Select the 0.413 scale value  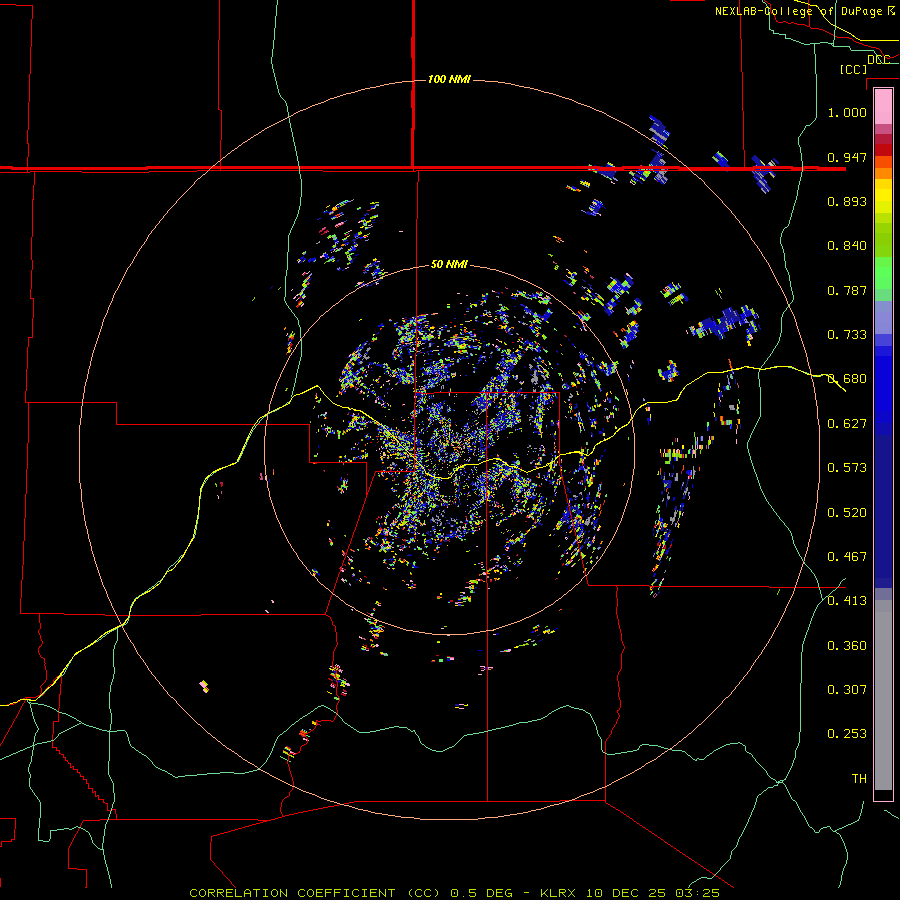coord(847,601)
